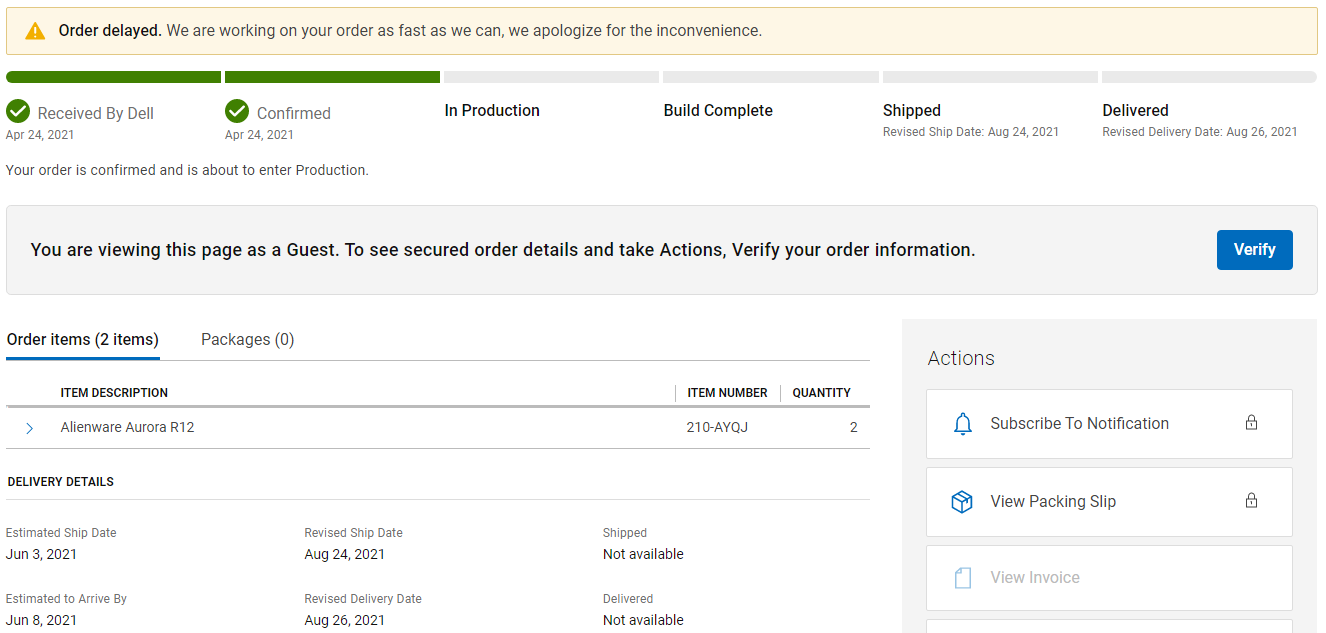Click the Shipped stage label in the tracker

coord(912,111)
